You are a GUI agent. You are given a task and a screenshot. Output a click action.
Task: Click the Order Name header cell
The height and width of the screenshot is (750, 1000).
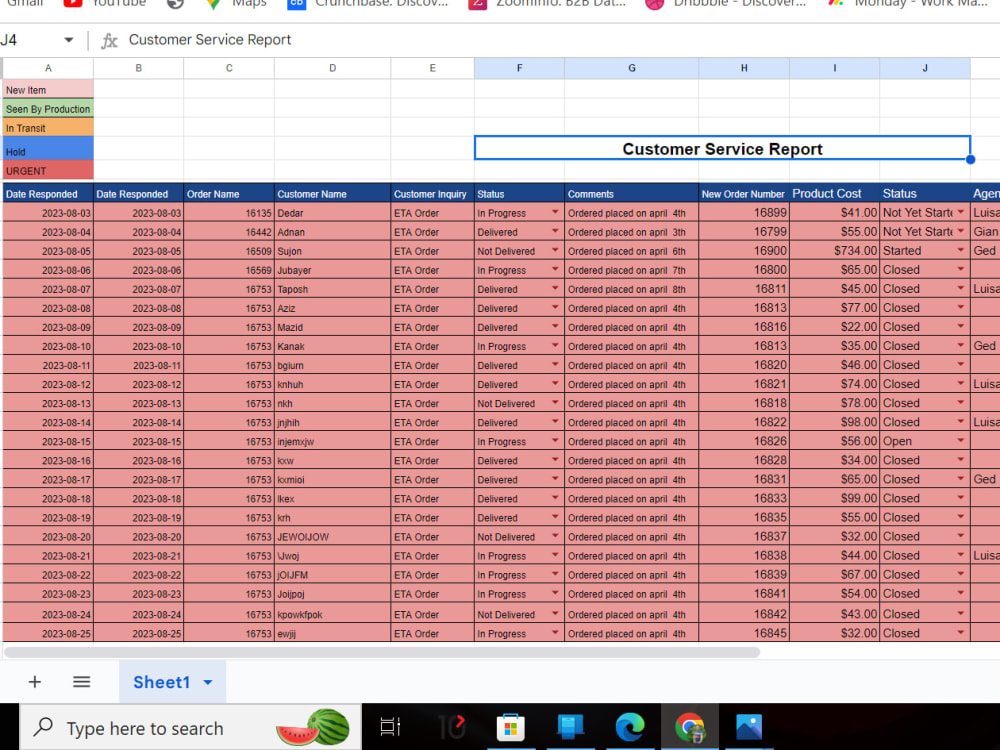(x=229, y=194)
